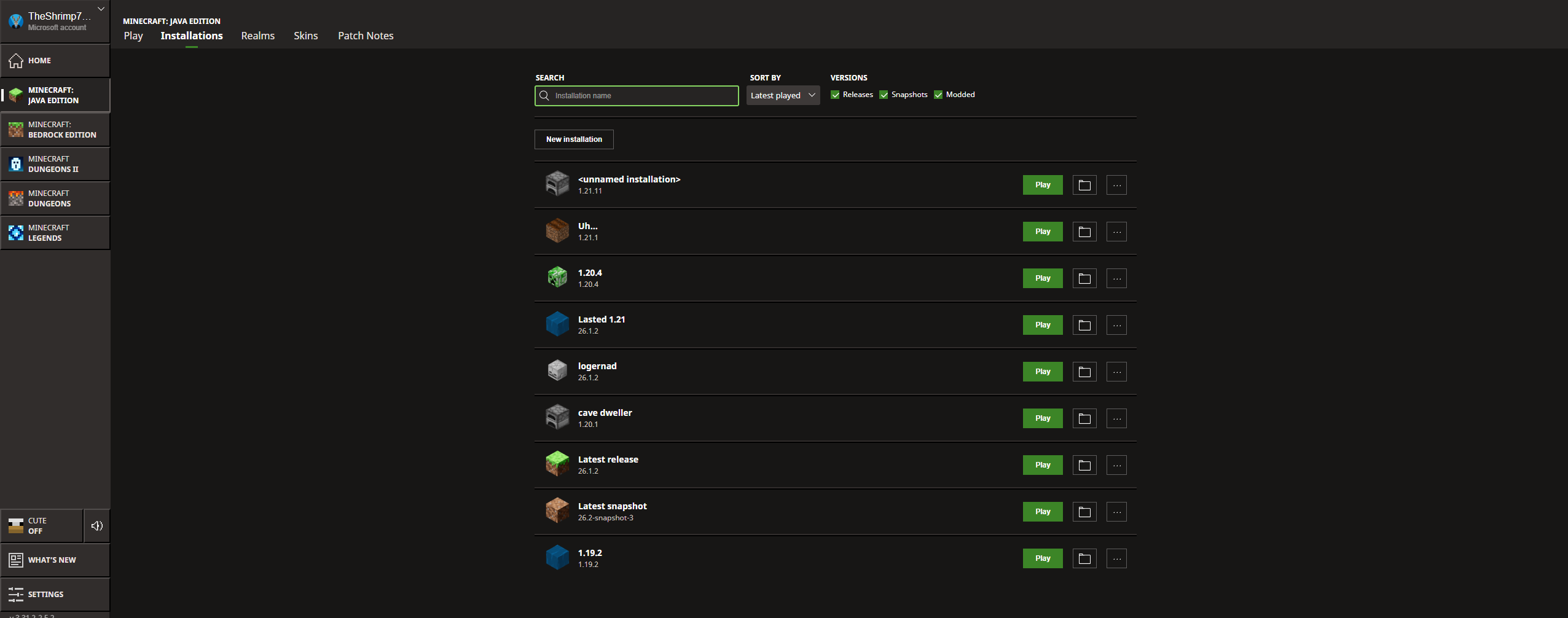Uncheck the Snapshots versions checkbox
Screen dimensions: 1568x618
click(x=884, y=95)
